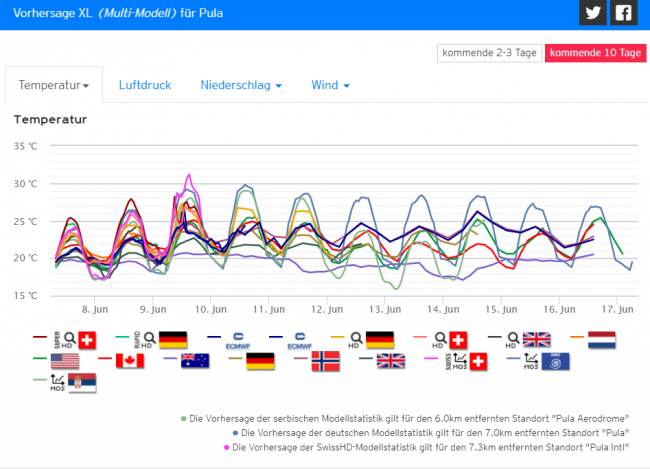Switch to the Luftdruck tab
Image resolution: width=650 pixels, height=469 pixels.
(x=145, y=85)
